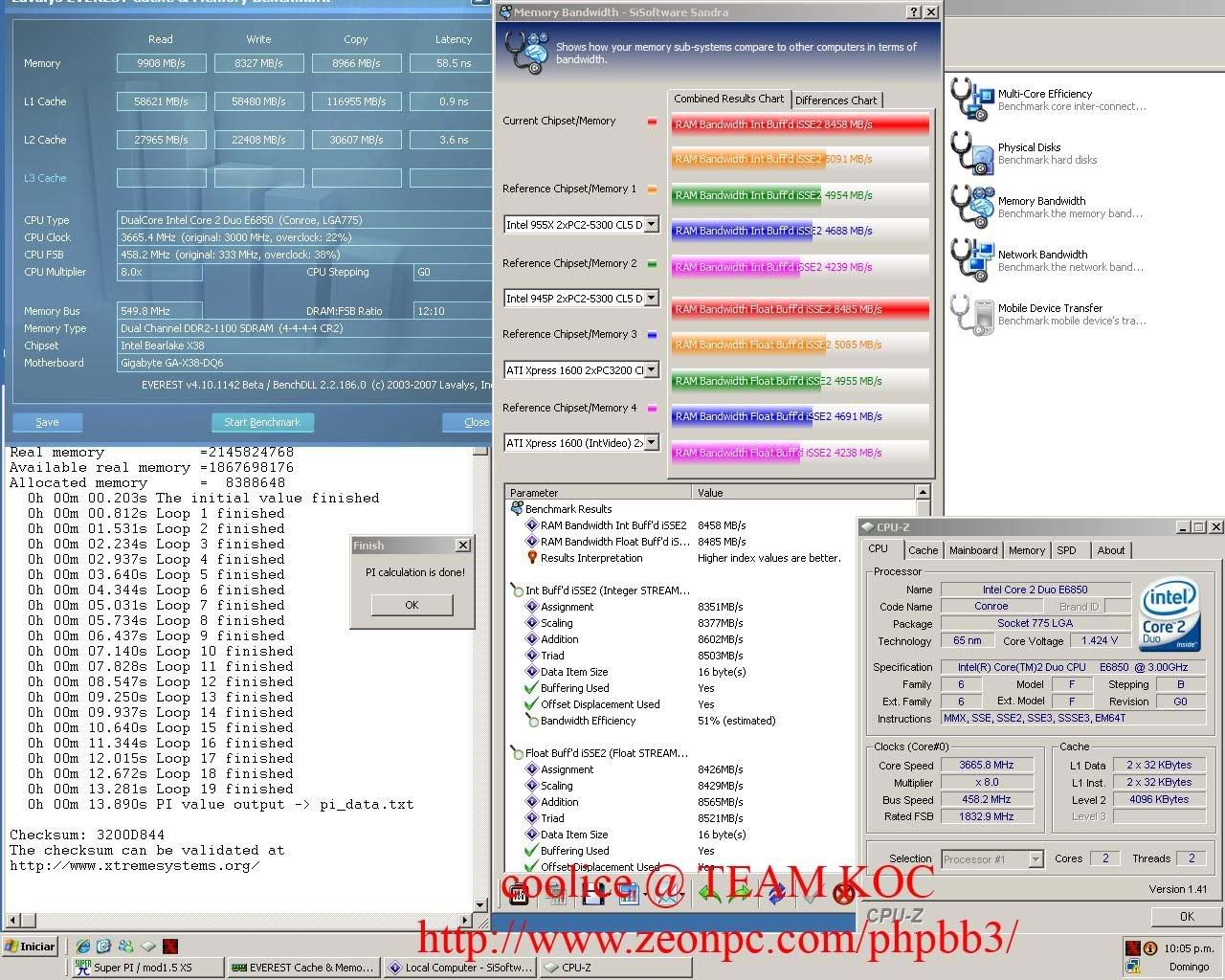Click the red icon in the system tray
The height and width of the screenshot is (980, 1225).
click(x=1133, y=948)
